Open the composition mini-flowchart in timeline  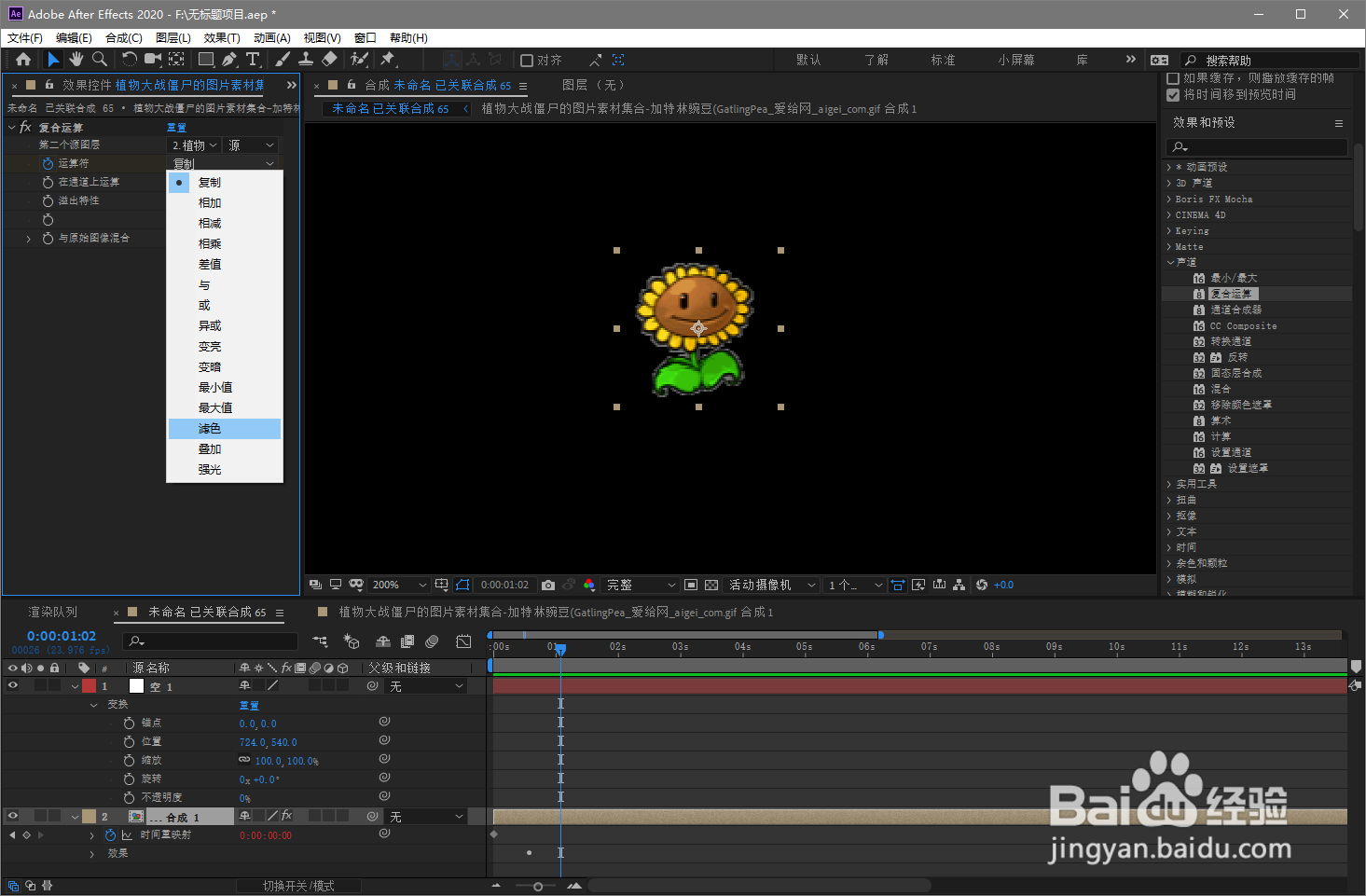pyautogui.click(x=320, y=641)
